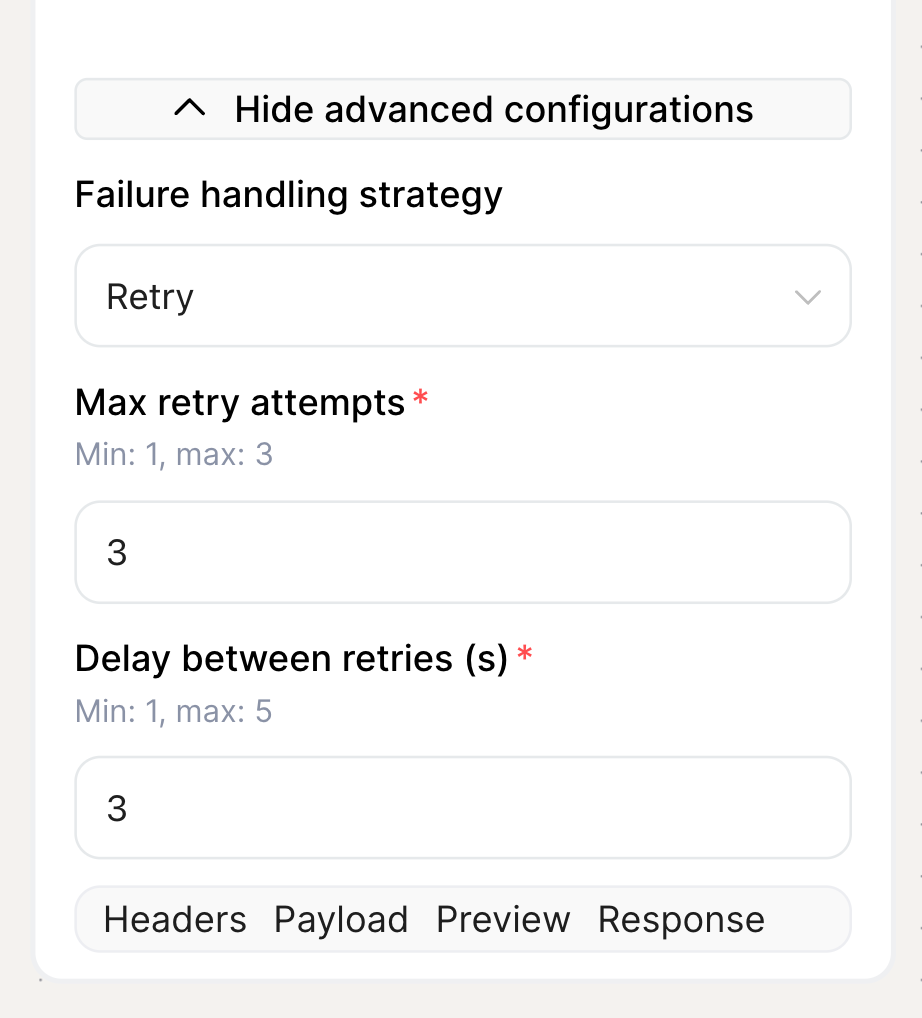Open the Failure handling strategy dropdown
This screenshot has height=1018, width=922.
pos(462,296)
